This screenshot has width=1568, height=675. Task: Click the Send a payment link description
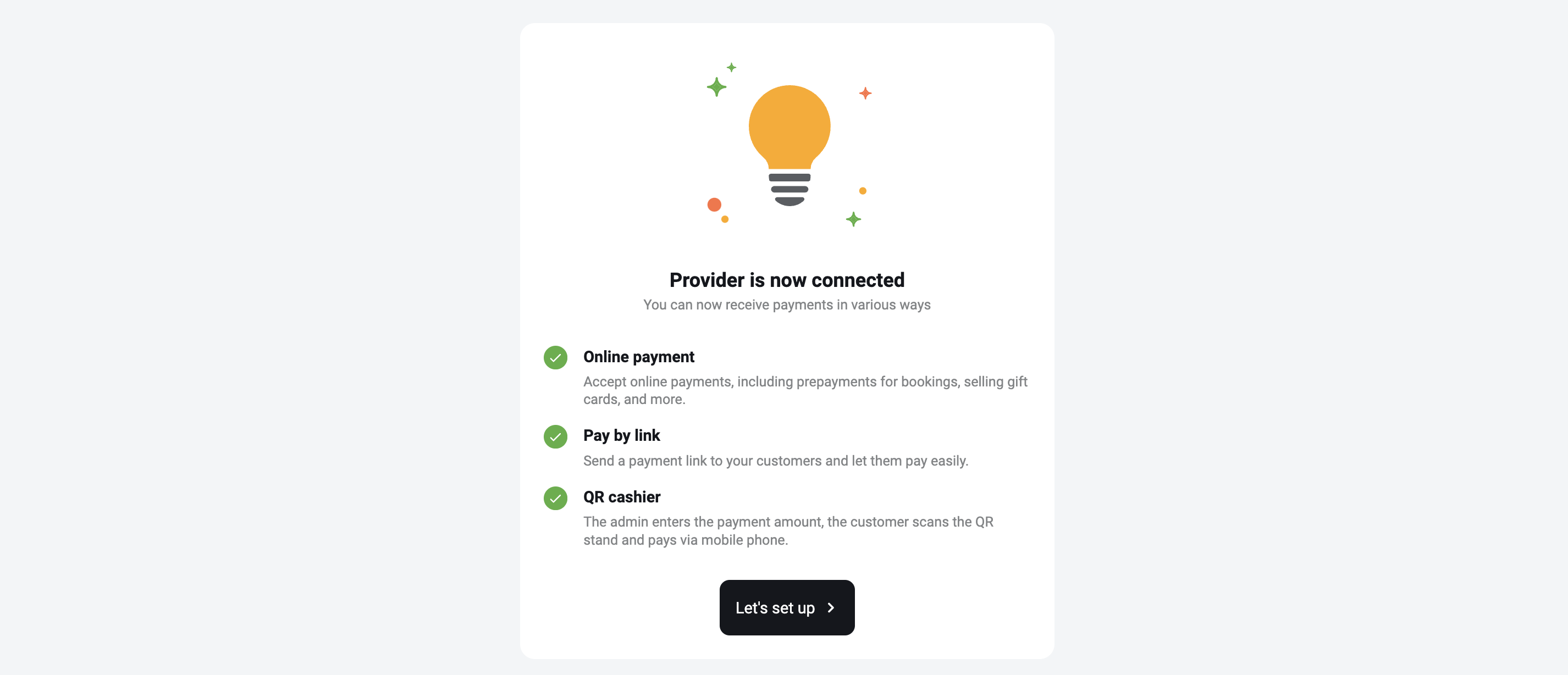pyautogui.click(x=775, y=461)
